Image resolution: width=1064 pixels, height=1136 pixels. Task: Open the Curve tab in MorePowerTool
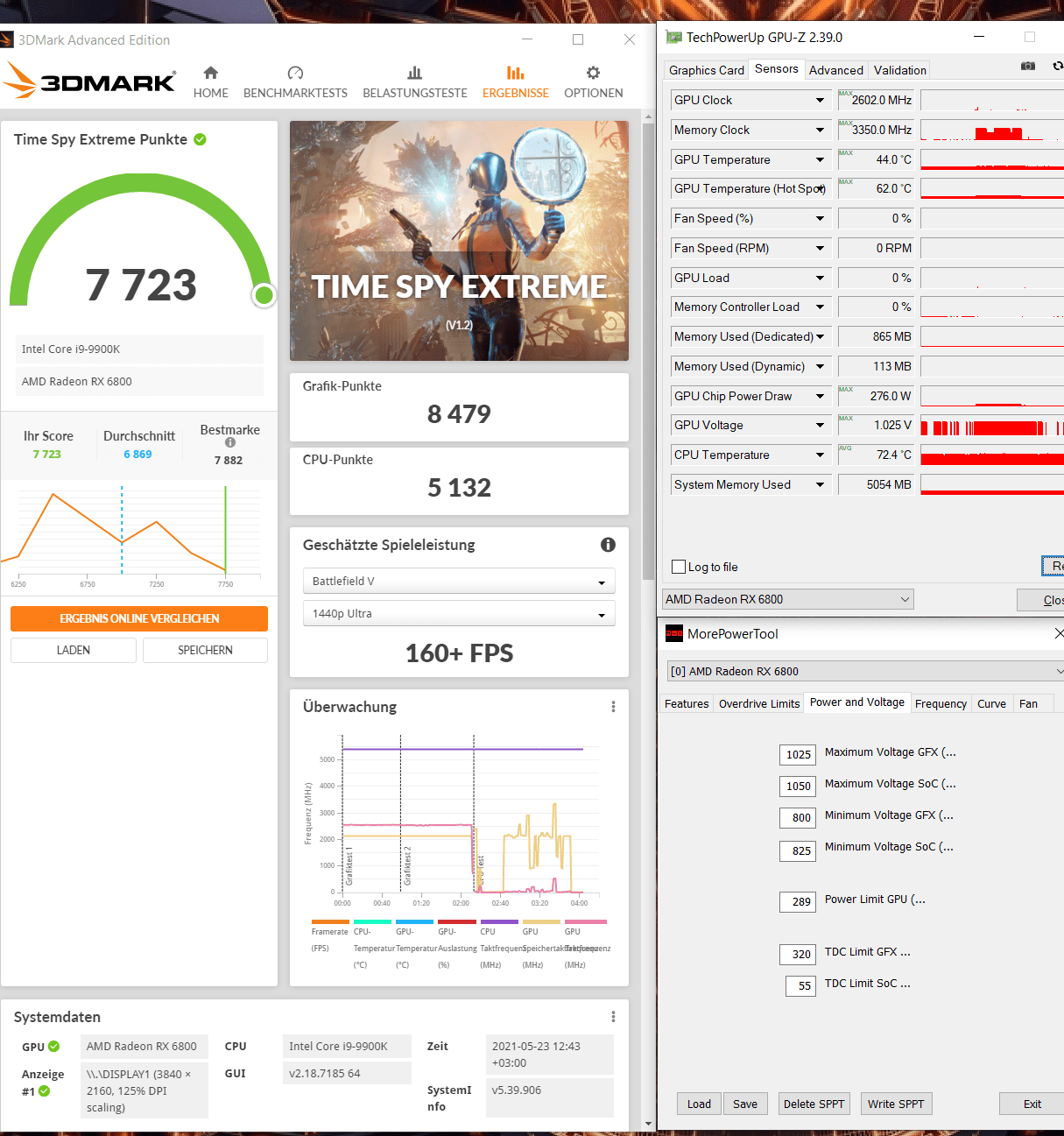pyautogui.click(x=991, y=703)
